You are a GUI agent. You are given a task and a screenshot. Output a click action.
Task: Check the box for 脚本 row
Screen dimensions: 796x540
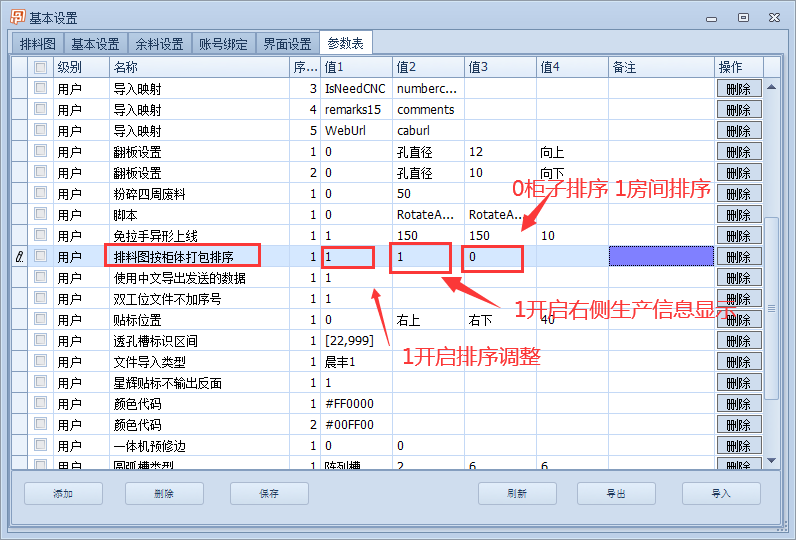click(41, 214)
